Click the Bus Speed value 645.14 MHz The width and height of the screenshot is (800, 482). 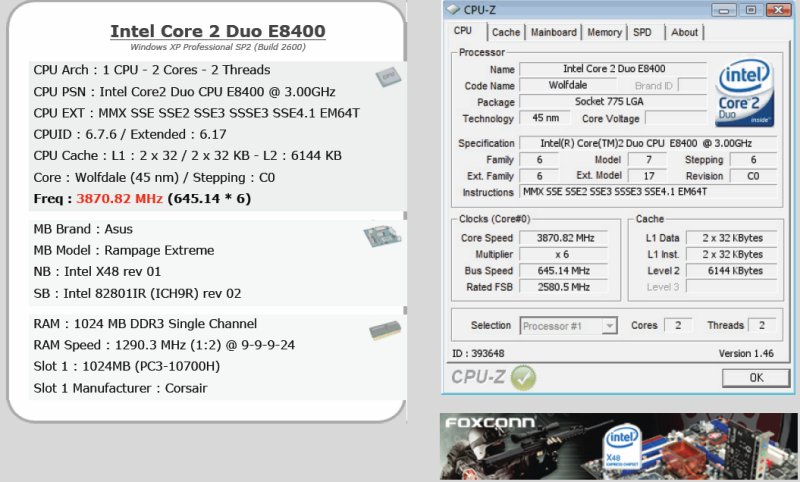tap(564, 270)
